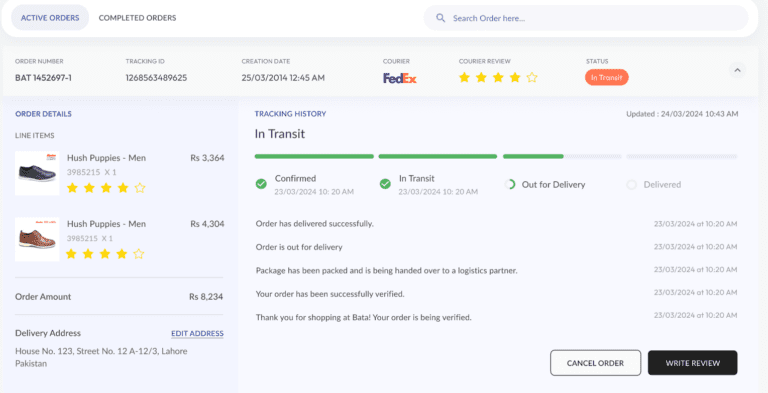Rate courier four stars
Screen dimensions: 768x393
[x=515, y=77]
